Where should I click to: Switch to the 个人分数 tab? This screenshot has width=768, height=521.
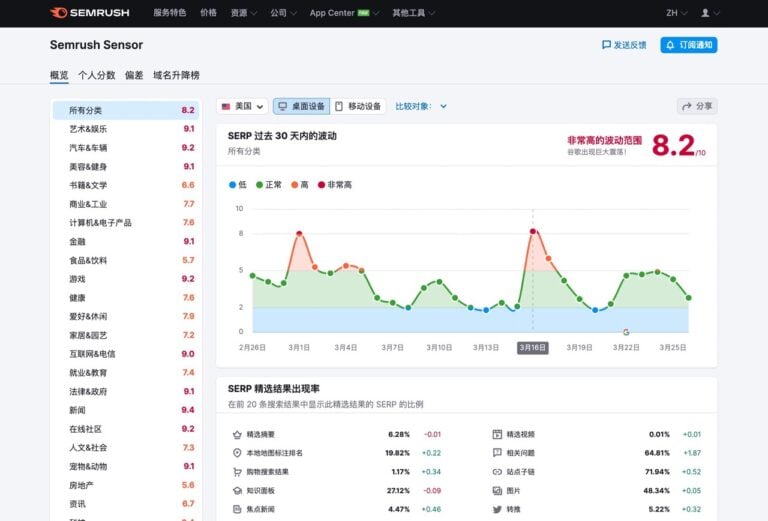[96, 75]
